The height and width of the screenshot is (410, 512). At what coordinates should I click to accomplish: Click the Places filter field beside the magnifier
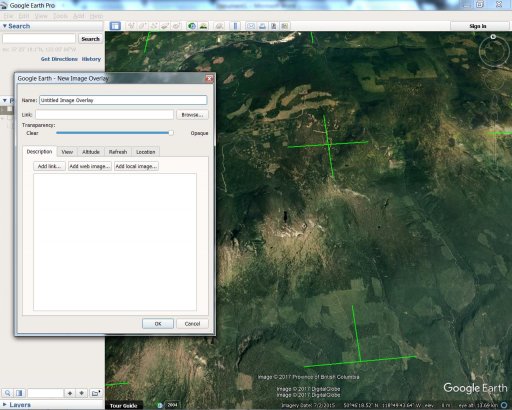[45, 393]
